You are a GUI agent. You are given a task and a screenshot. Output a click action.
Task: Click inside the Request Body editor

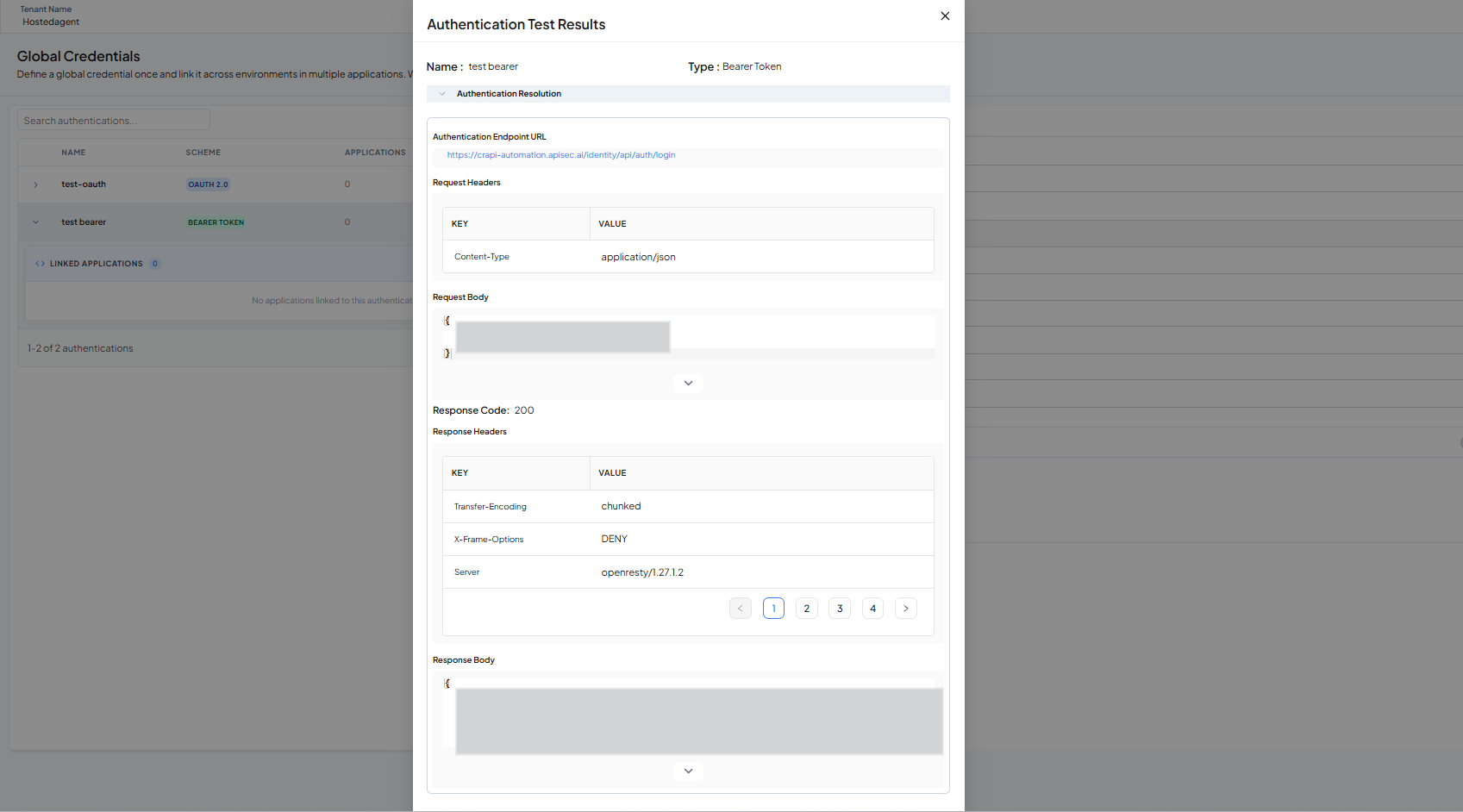(688, 337)
